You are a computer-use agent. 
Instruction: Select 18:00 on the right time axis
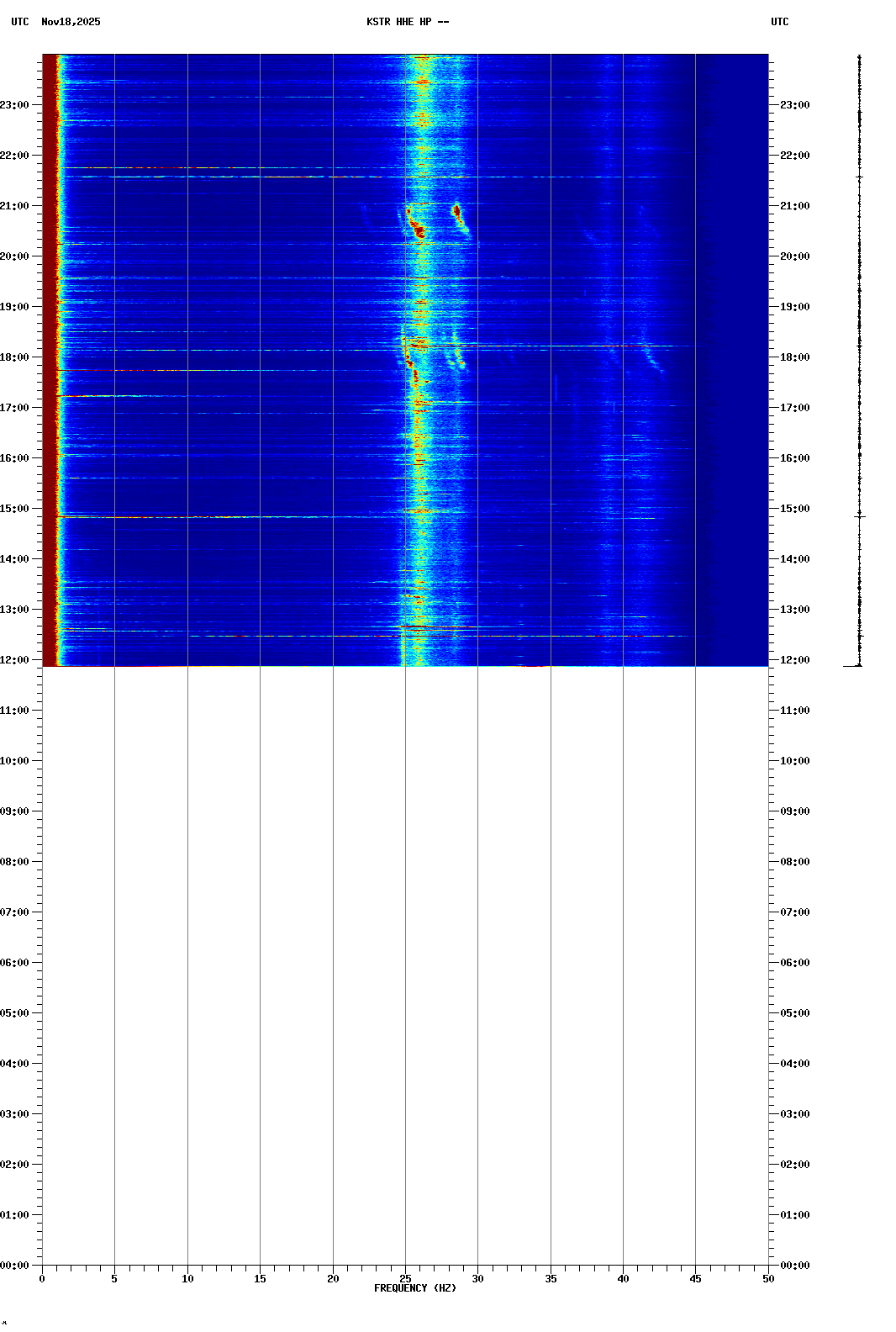(794, 357)
